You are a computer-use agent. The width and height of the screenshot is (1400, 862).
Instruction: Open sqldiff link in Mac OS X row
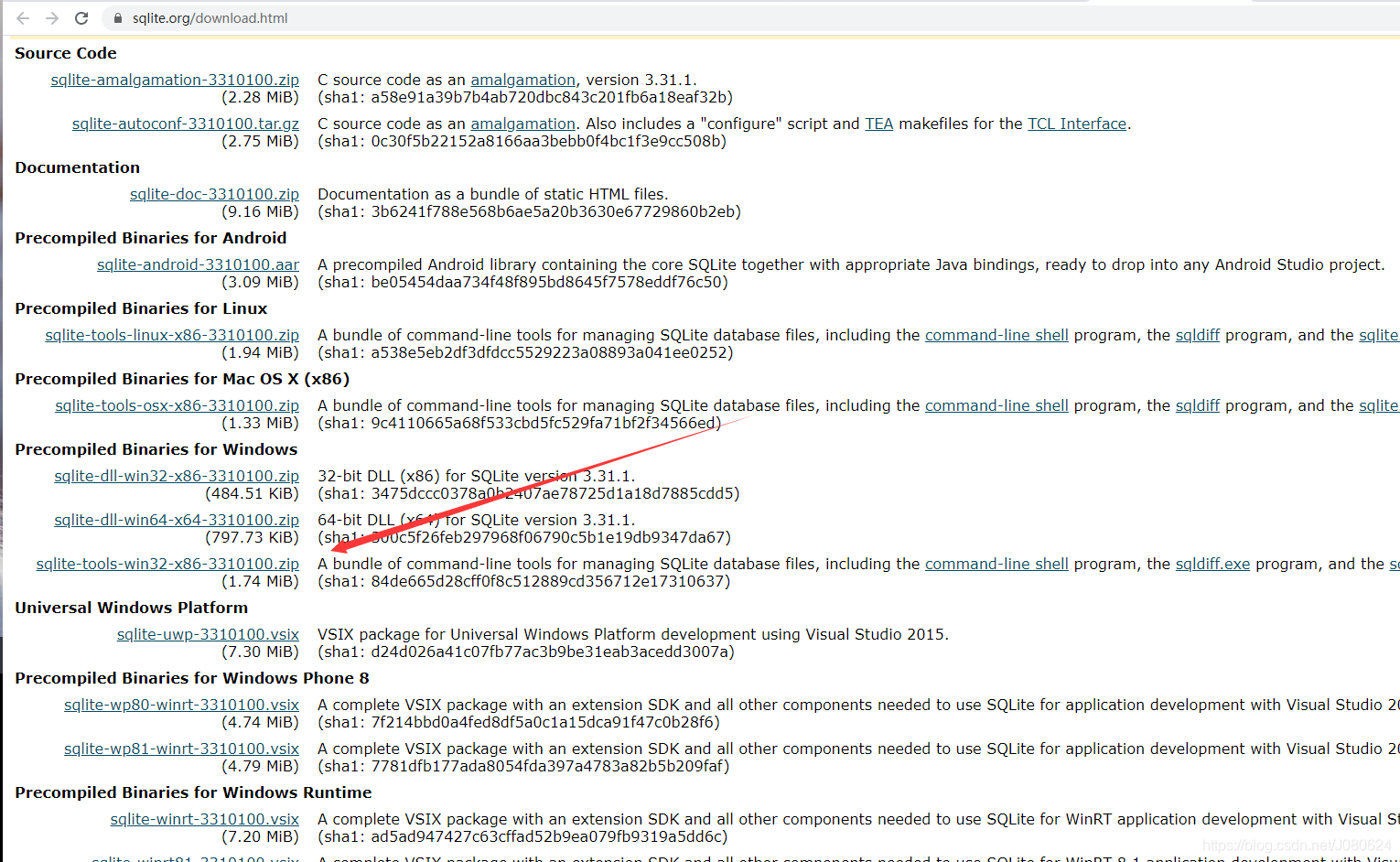click(x=1198, y=405)
